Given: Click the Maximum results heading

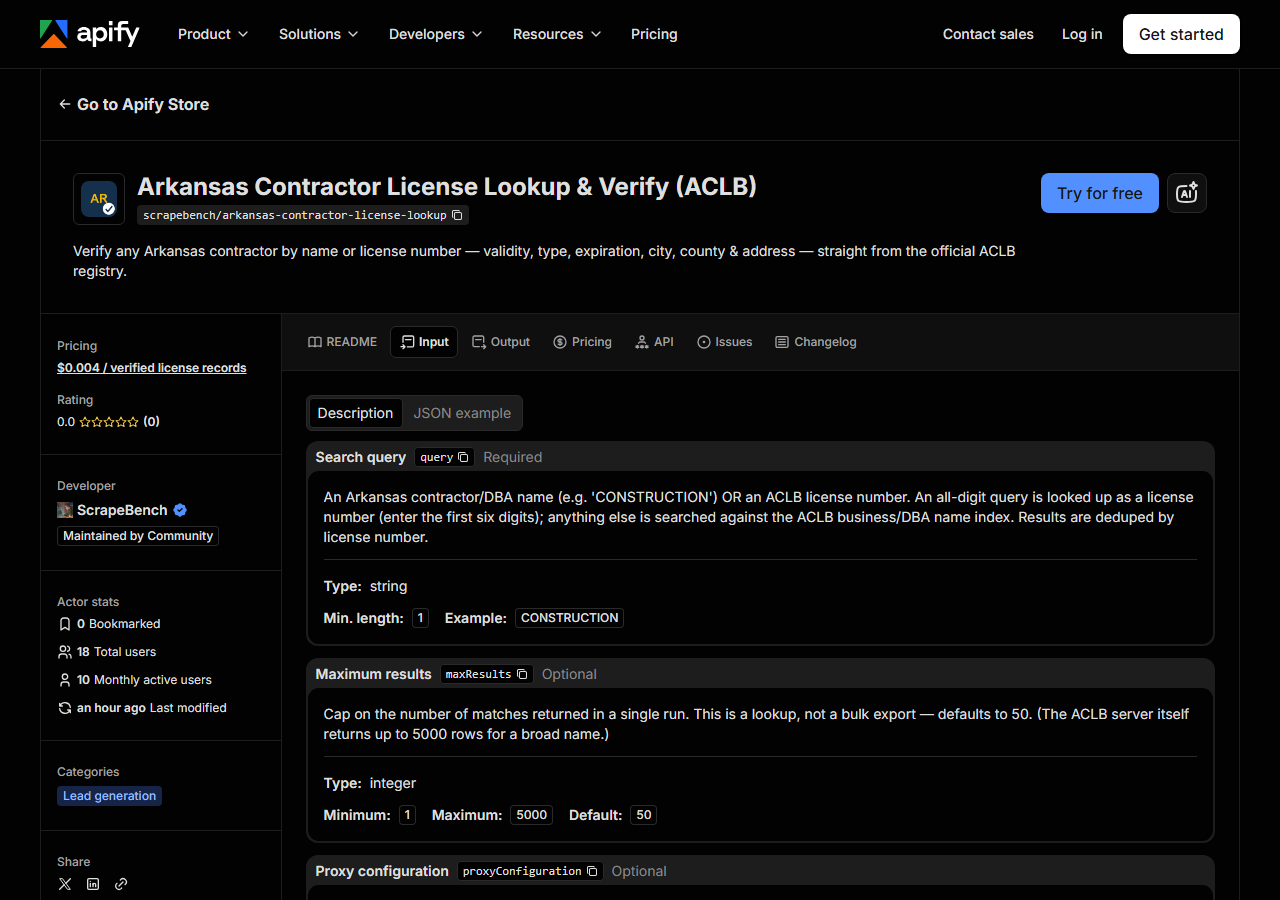Looking at the screenshot, I should pyautogui.click(x=374, y=674).
